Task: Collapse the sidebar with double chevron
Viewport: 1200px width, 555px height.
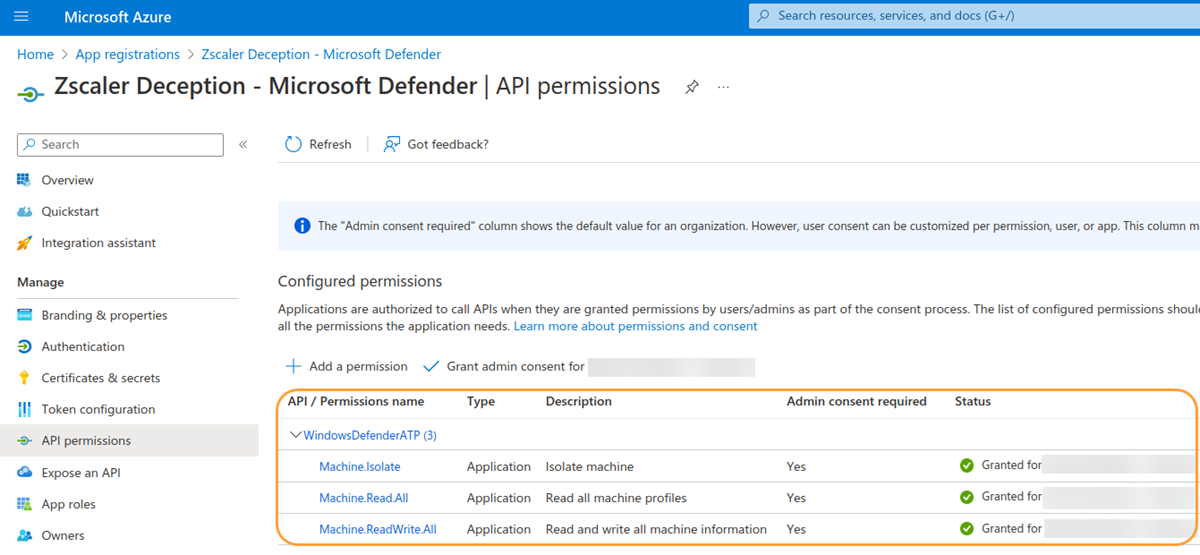Action: [243, 145]
